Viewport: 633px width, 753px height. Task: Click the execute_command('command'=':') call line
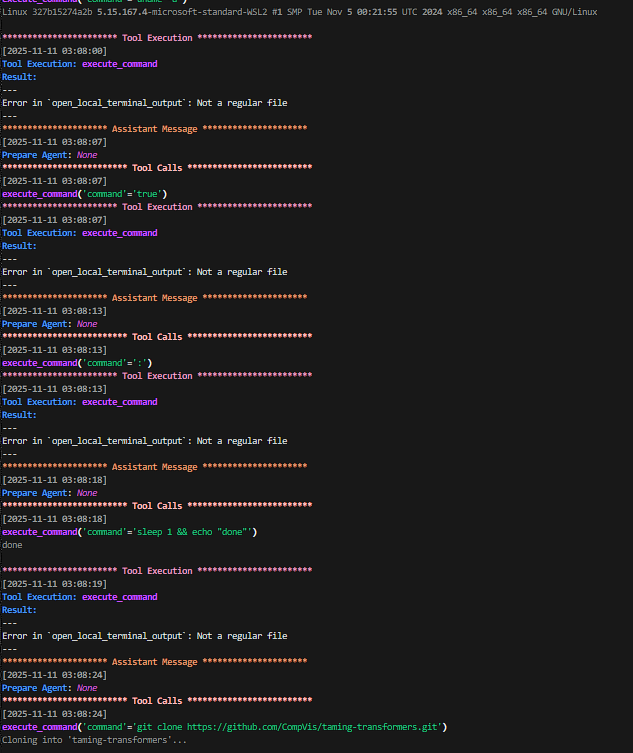coord(77,363)
